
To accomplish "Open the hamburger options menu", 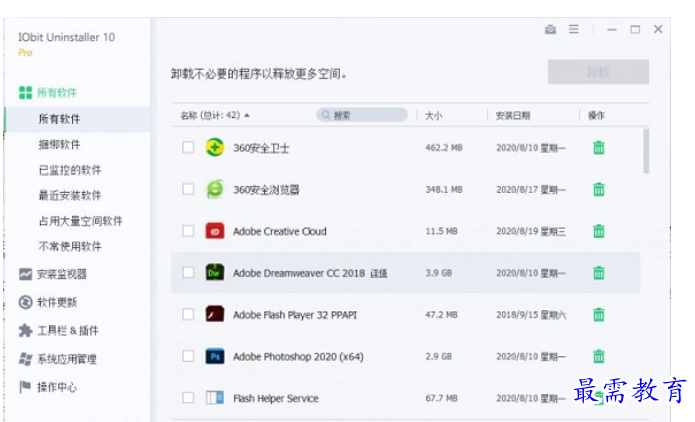I will click(574, 29).
